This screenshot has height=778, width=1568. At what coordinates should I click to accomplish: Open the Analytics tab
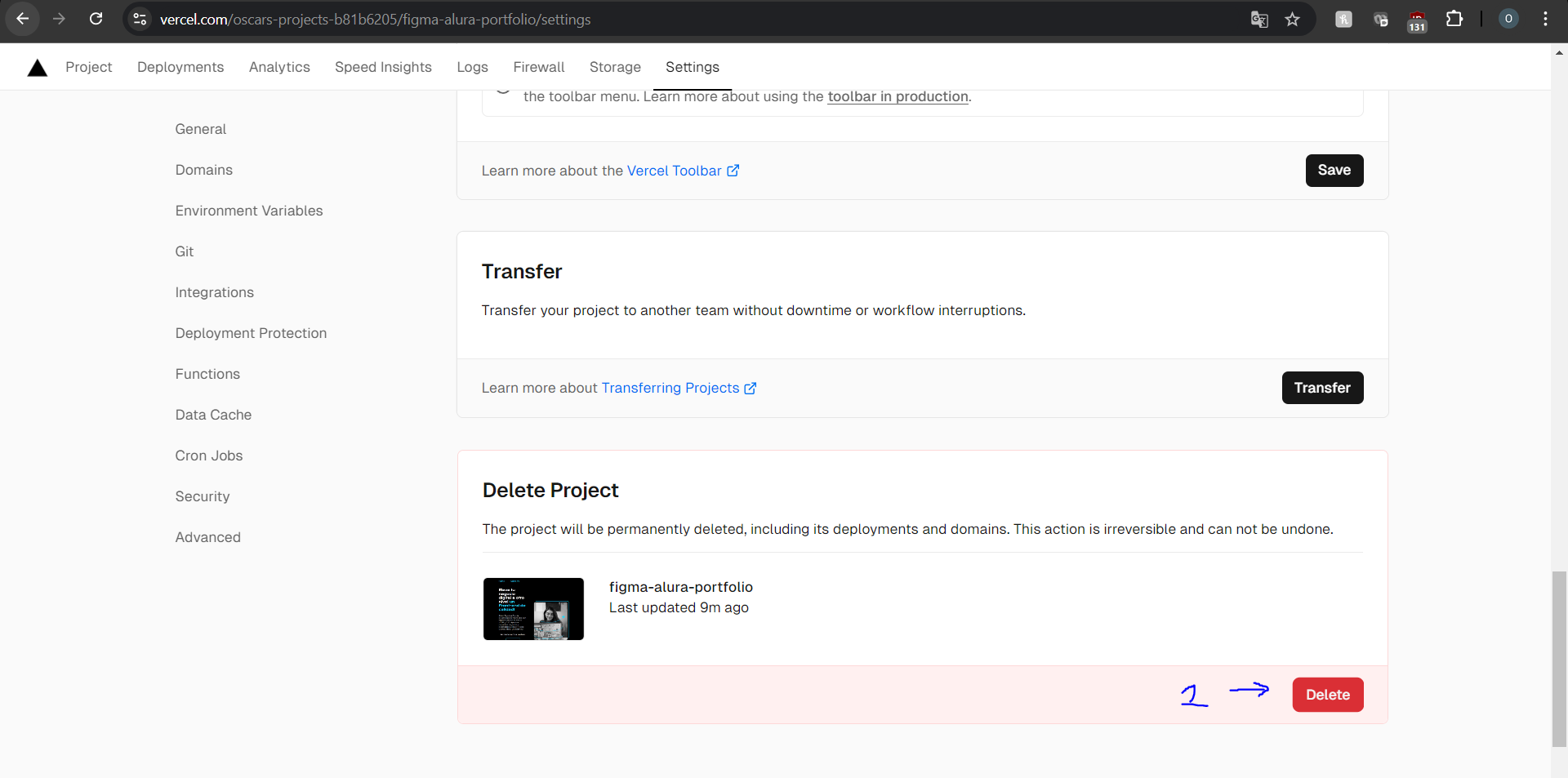279,67
